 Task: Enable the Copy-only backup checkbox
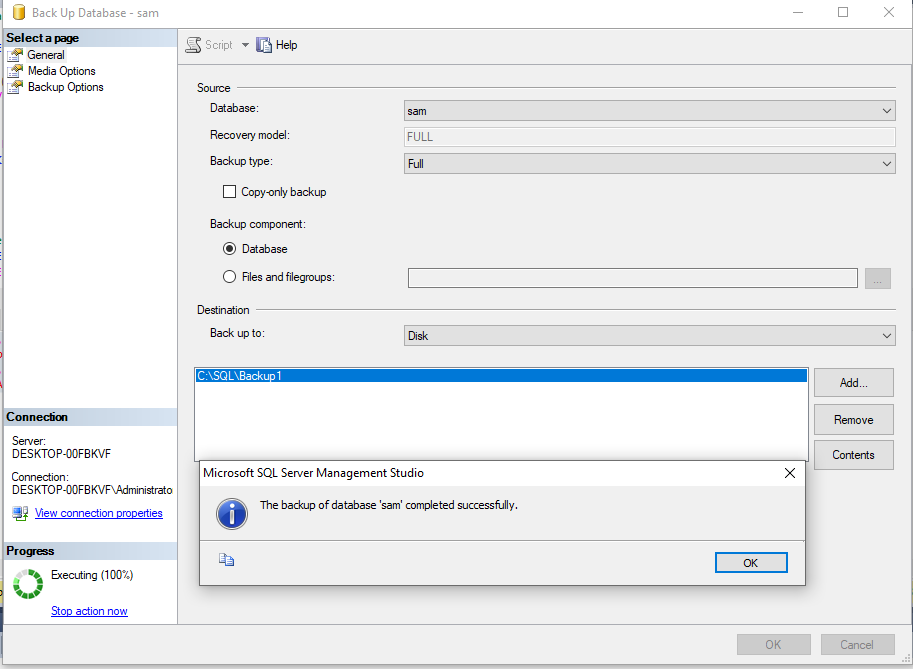tap(229, 192)
